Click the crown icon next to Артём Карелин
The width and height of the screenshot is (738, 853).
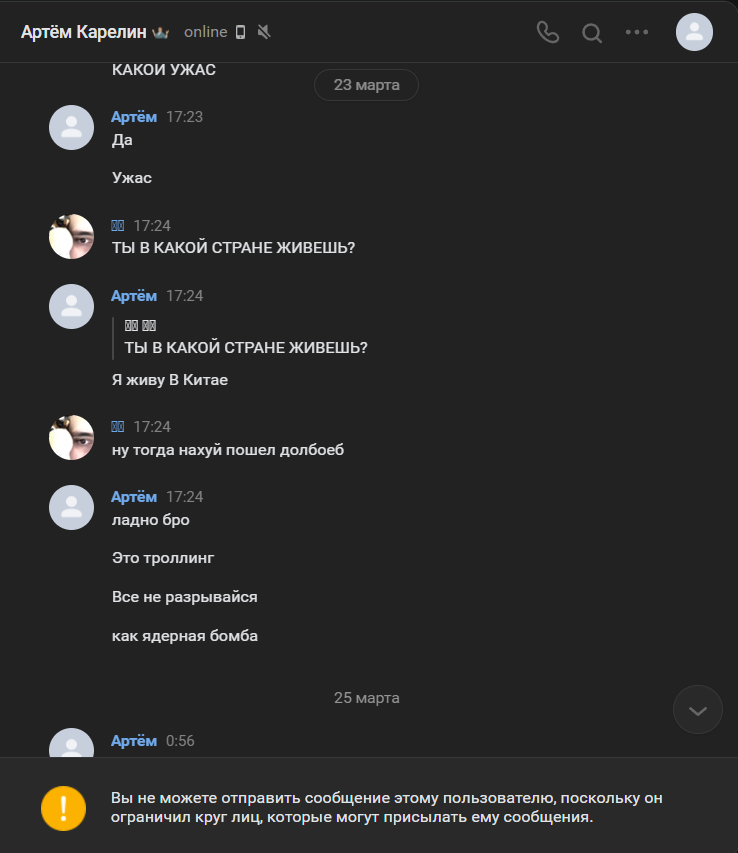[x=162, y=32]
